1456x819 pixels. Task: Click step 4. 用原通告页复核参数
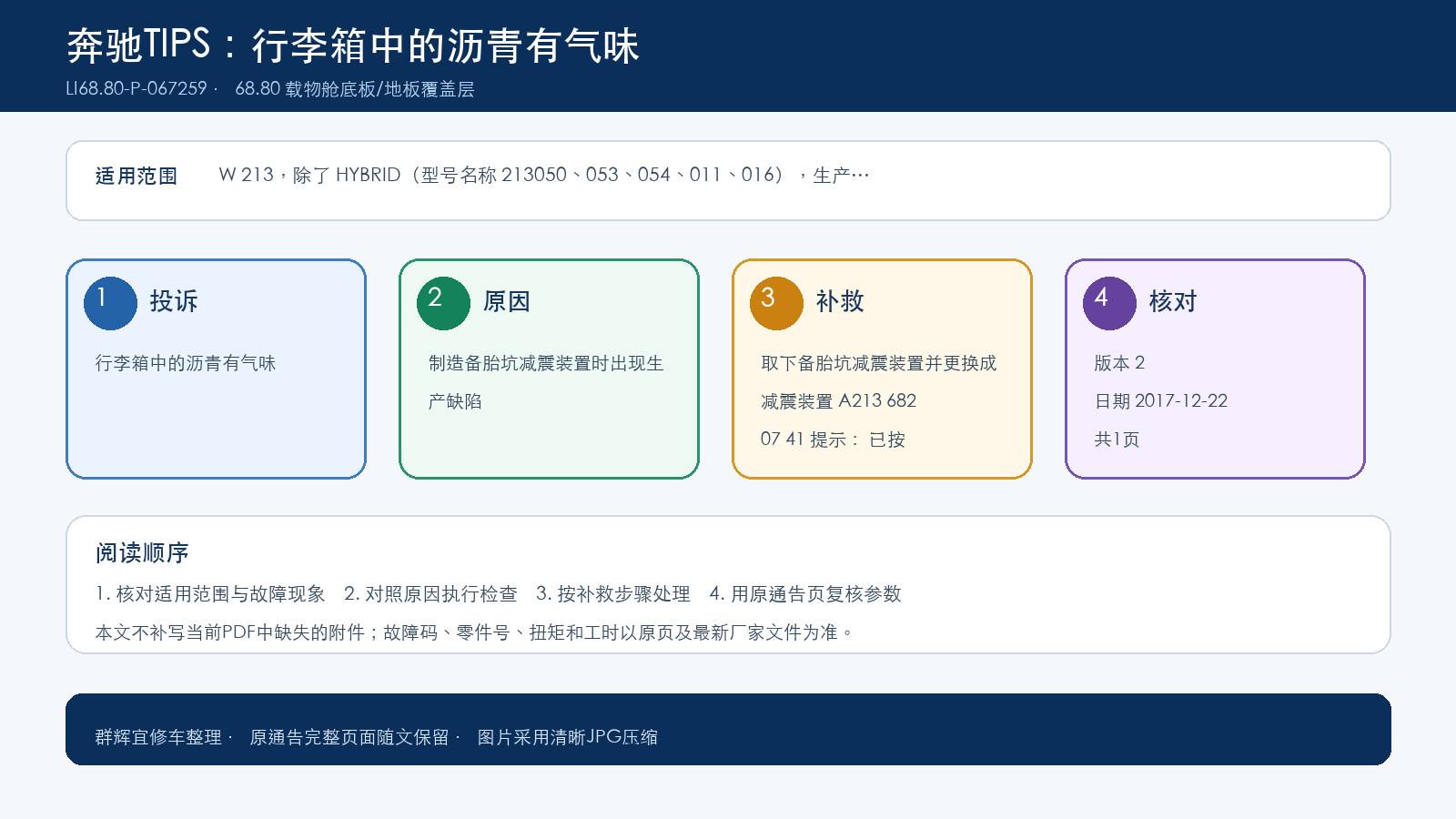point(805,594)
